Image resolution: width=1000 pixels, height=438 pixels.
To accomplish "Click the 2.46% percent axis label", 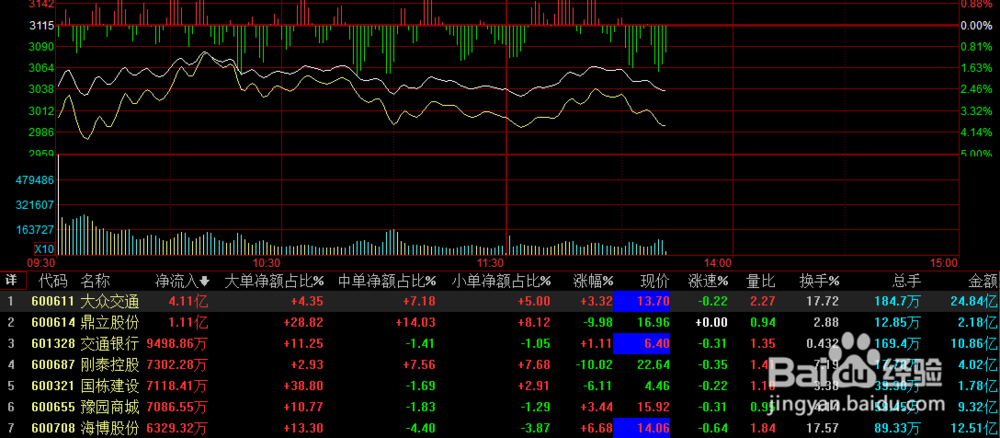I will (x=976, y=89).
